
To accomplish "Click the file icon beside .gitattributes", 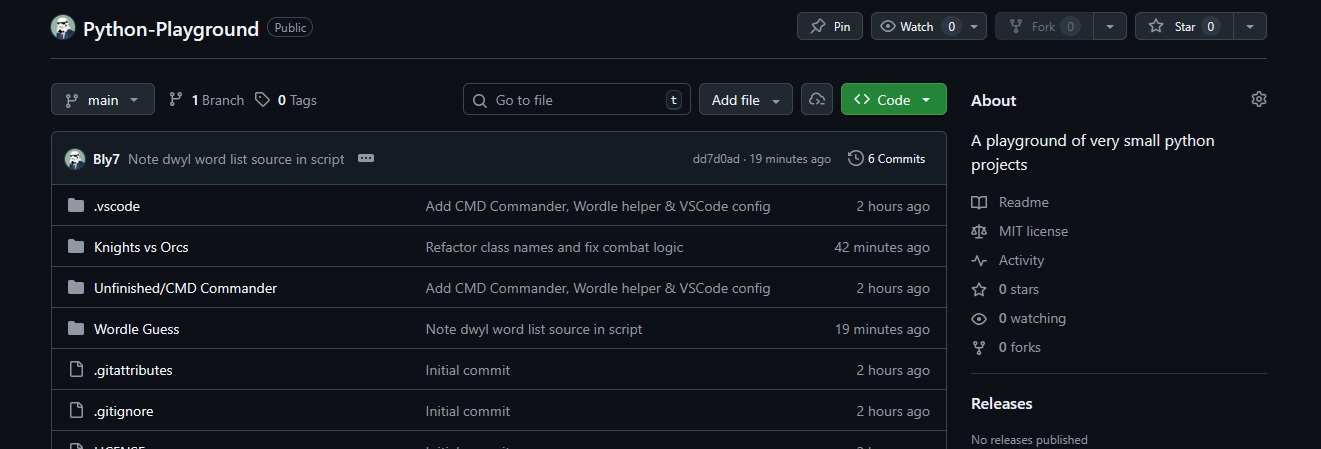I will [76, 370].
